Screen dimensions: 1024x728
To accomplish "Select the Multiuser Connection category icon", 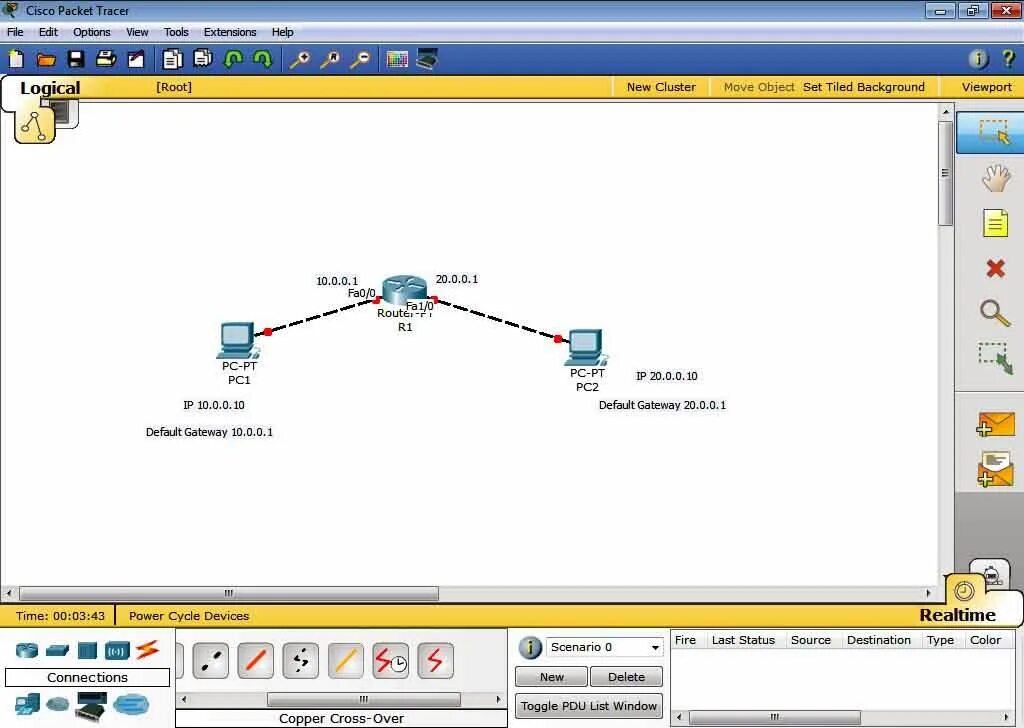I will [x=131, y=704].
